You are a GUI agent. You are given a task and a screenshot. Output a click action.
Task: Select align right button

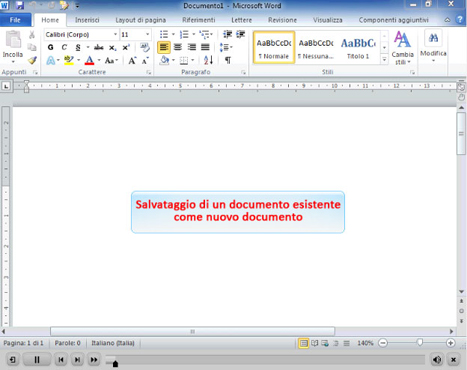(192, 47)
